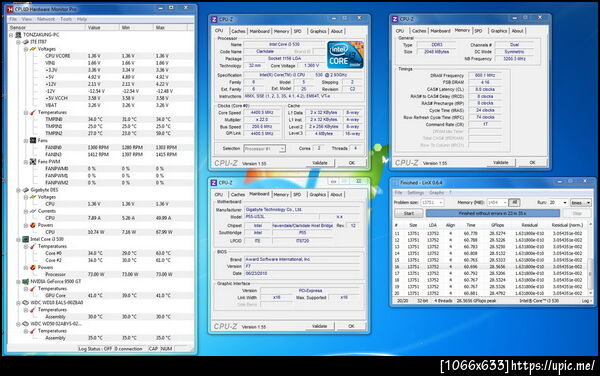600x376 pixels.
Task: Open the Problem size dropdown in LinX
Action: pyautogui.click(x=441, y=202)
